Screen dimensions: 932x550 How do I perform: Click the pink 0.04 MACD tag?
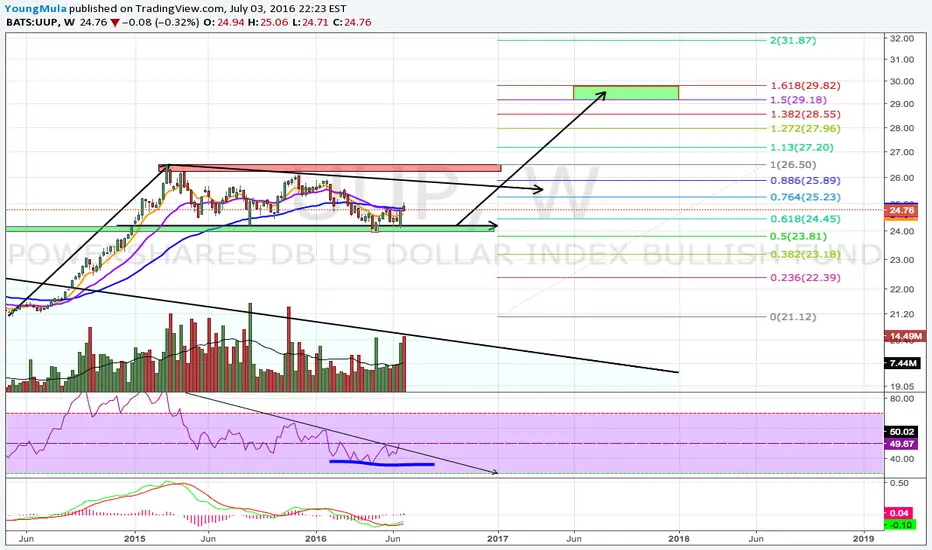899,513
